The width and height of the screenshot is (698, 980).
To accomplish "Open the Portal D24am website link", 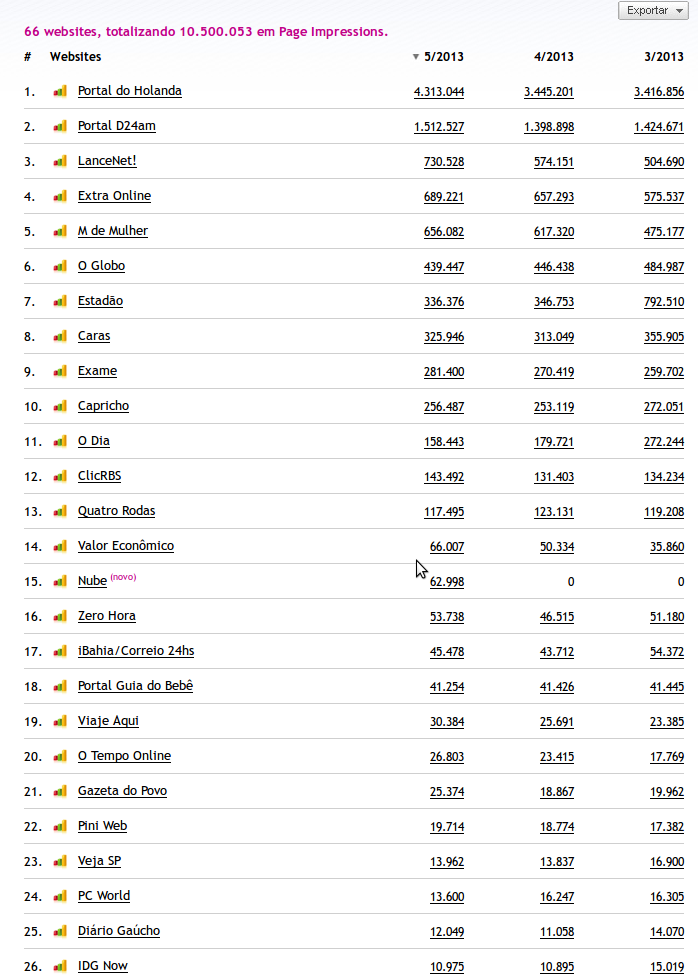I will click(x=117, y=126).
